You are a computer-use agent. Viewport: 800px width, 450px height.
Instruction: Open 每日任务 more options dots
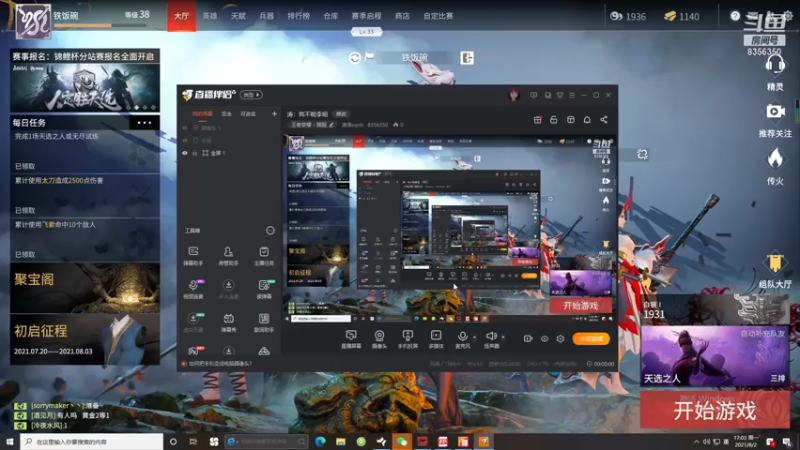[x=144, y=122]
